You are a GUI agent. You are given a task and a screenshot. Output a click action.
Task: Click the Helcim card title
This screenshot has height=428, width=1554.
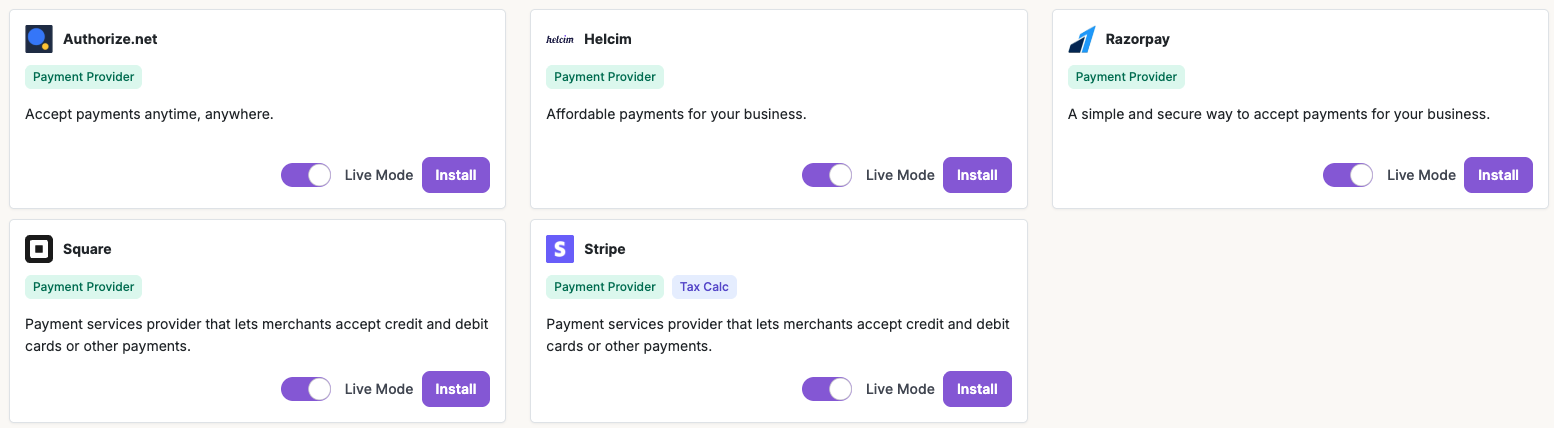pyautogui.click(x=608, y=39)
